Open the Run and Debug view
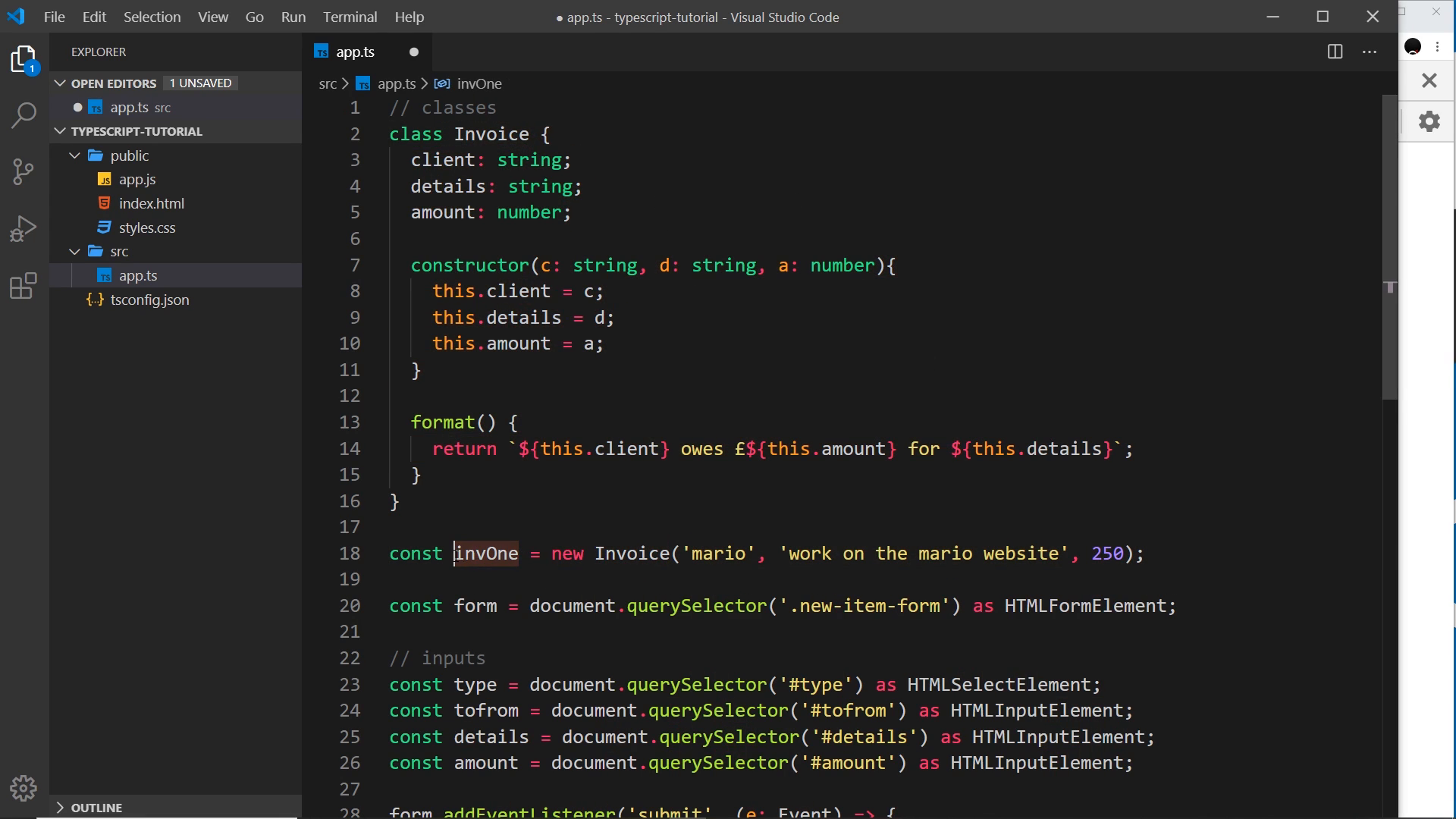This screenshot has width=1456, height=819. (x=24, y=228)
